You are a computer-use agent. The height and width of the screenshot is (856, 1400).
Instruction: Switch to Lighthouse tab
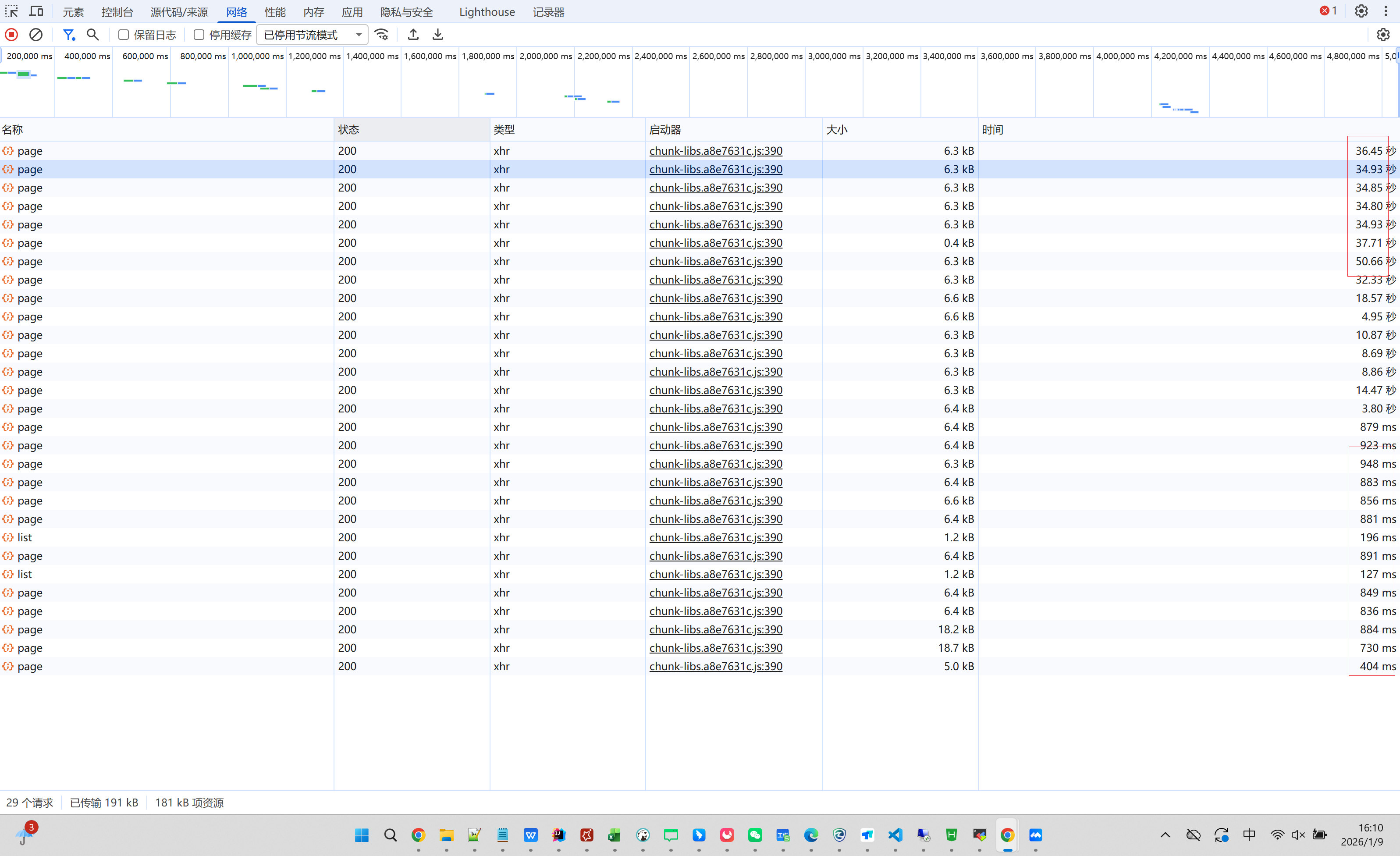[x=487, y=12]
